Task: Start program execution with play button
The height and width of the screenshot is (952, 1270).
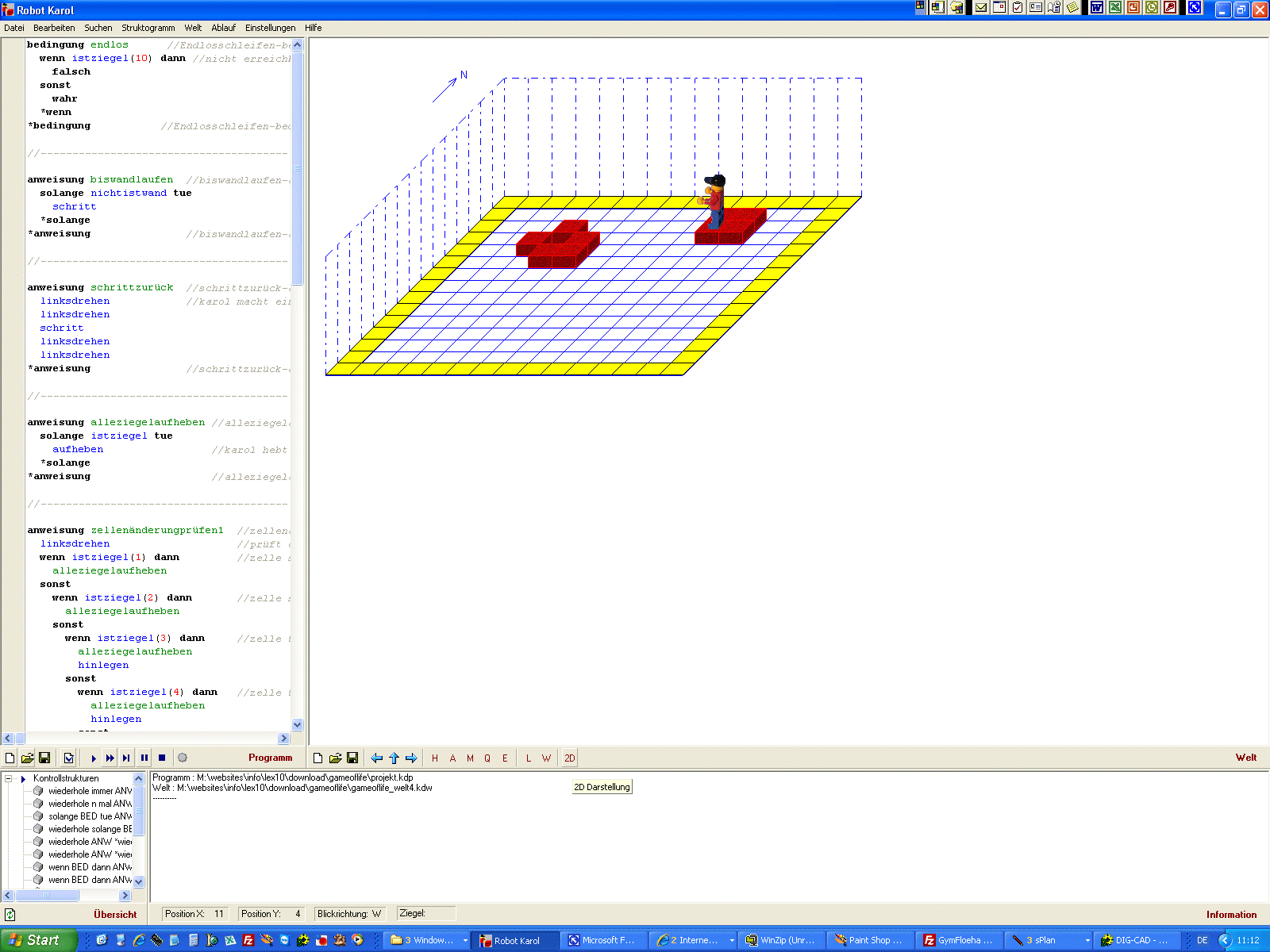Action: (x=94, y=758)
